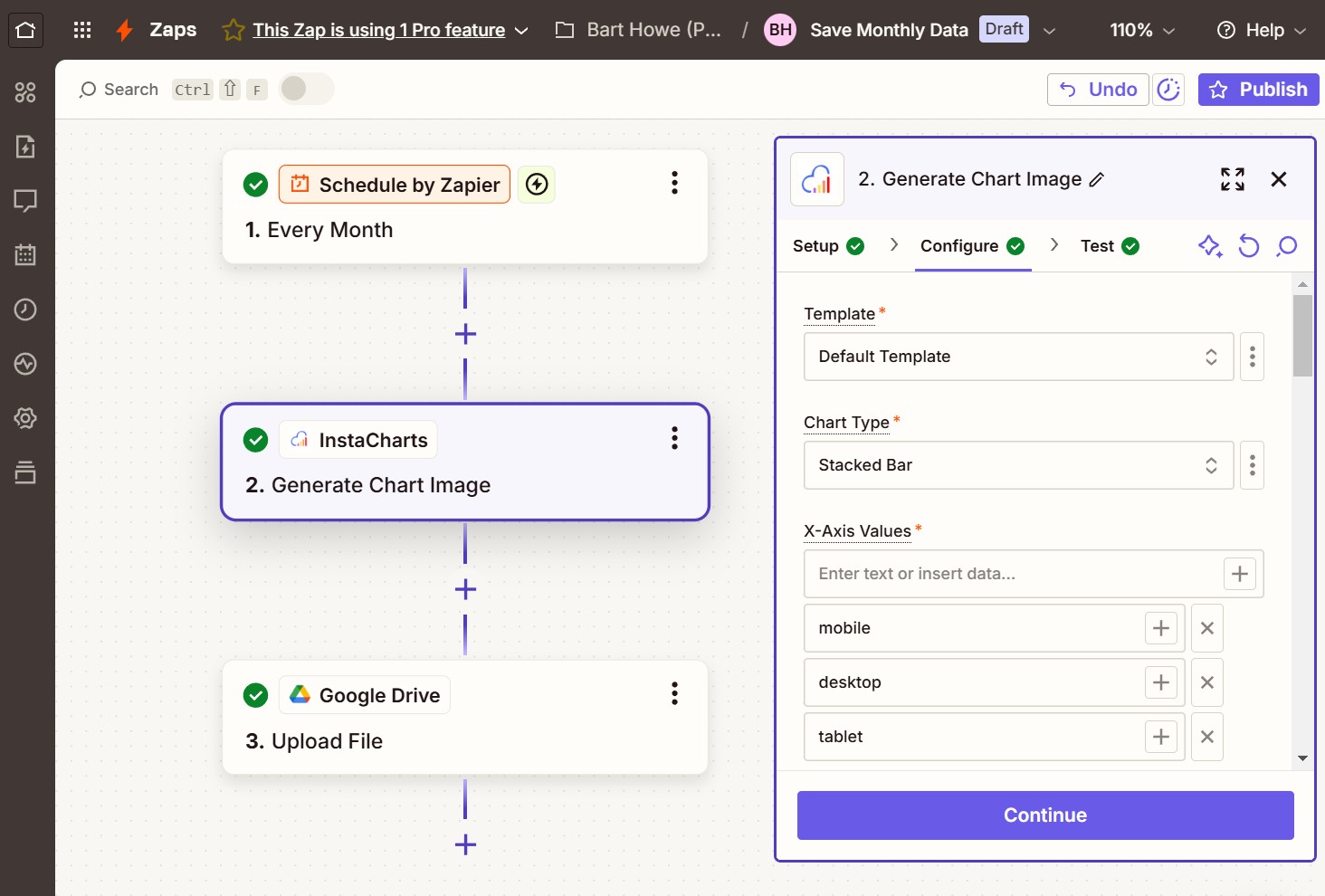Open the Template dropdown
The image size is (1325, 896).
click(1018, 357)
